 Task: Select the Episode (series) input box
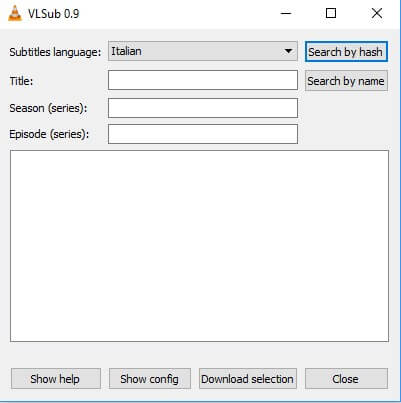pyautogui.click(x=203, y=134)
